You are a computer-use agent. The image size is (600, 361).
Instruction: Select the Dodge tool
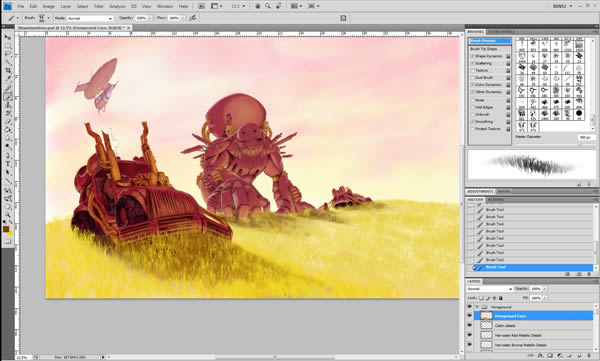(8, 147)
